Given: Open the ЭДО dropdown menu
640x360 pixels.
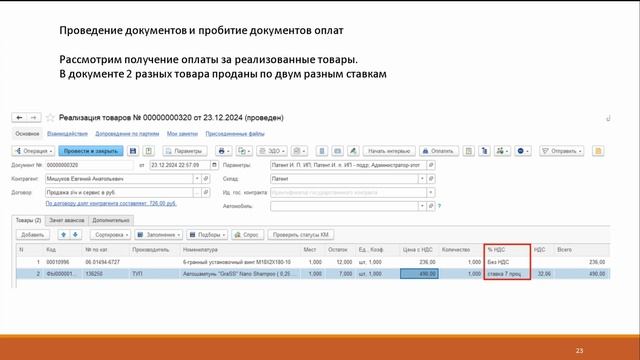Looking at the screenshot, I should tap(272, 151).
